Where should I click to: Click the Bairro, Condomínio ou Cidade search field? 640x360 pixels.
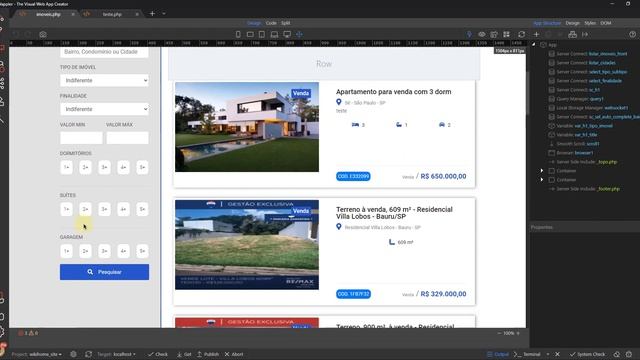point(104,52)
